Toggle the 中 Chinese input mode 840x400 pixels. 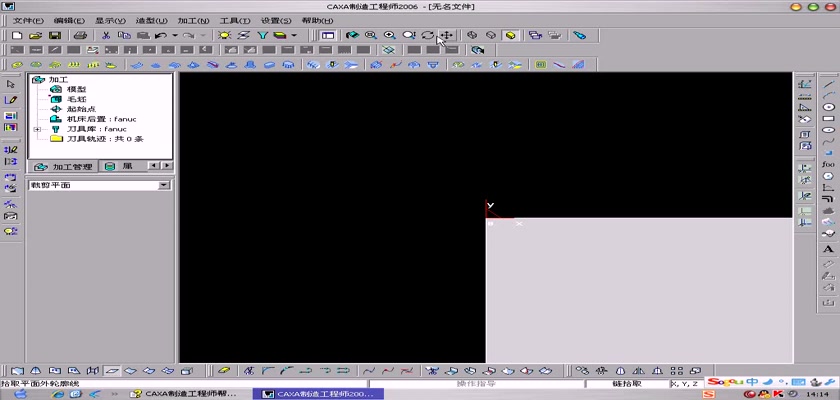point(753,382)
